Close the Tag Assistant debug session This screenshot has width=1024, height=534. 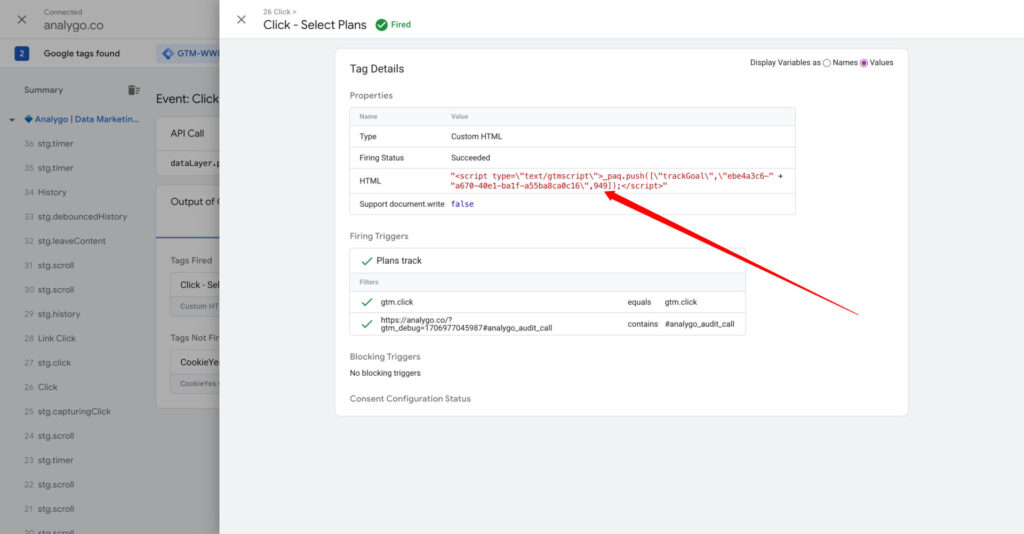(x=22, y=19)
